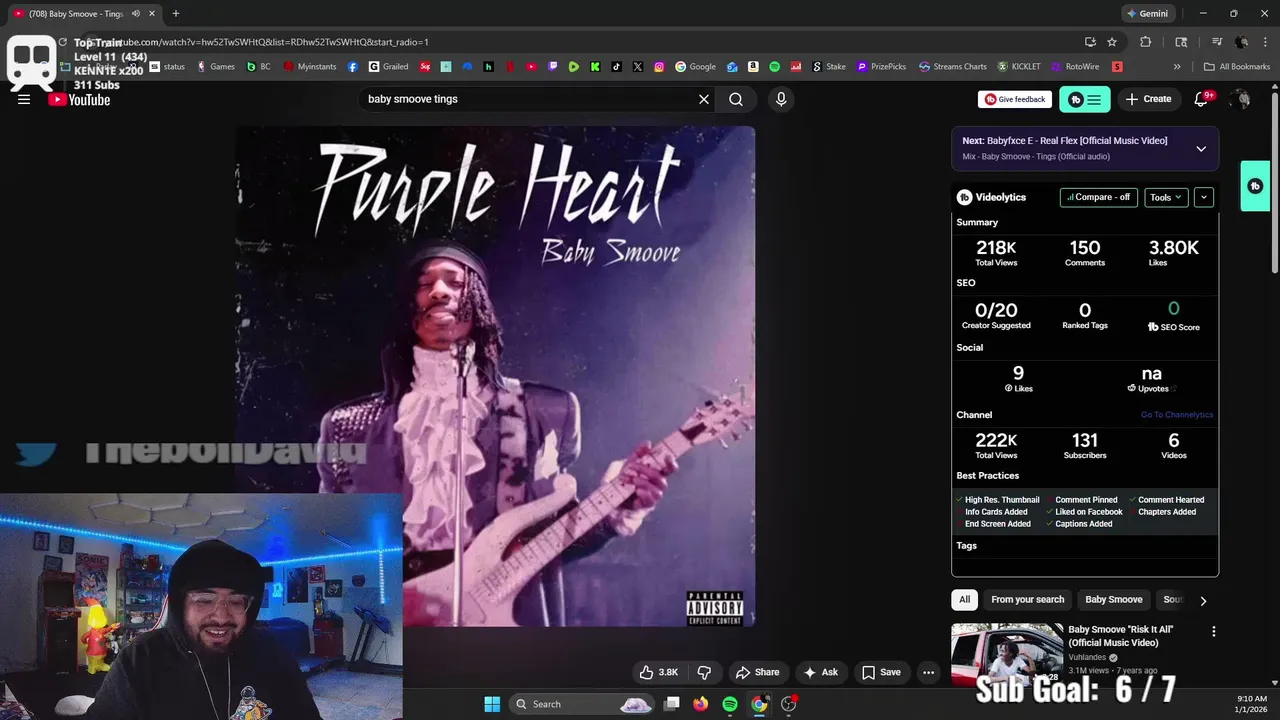The height and width of the screenshot is (720, 1280).
Task: Bookmark this page with the star icon
Action: pyautogui.click(x=1112, y=42)
